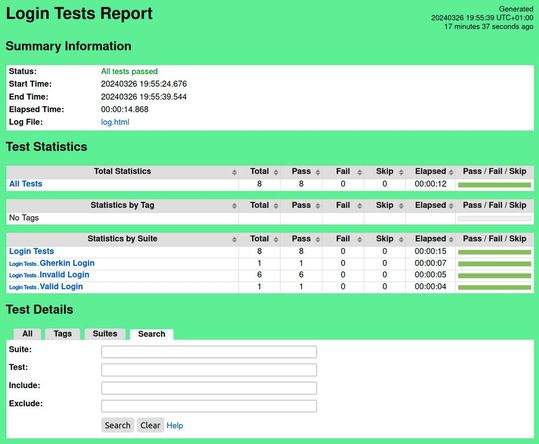Click the Clear button

coord(150,425)
